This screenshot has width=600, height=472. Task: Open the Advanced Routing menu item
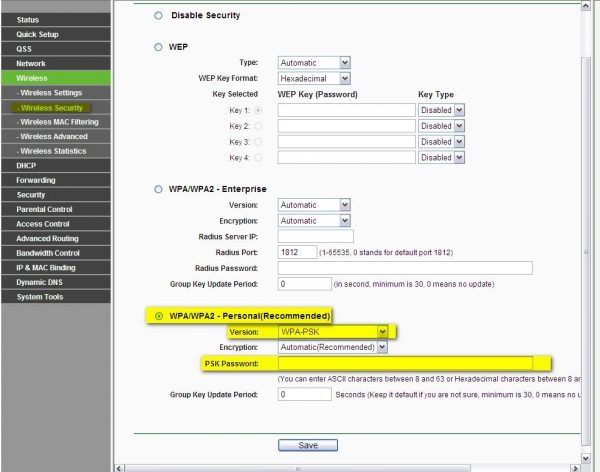point(56,238)
